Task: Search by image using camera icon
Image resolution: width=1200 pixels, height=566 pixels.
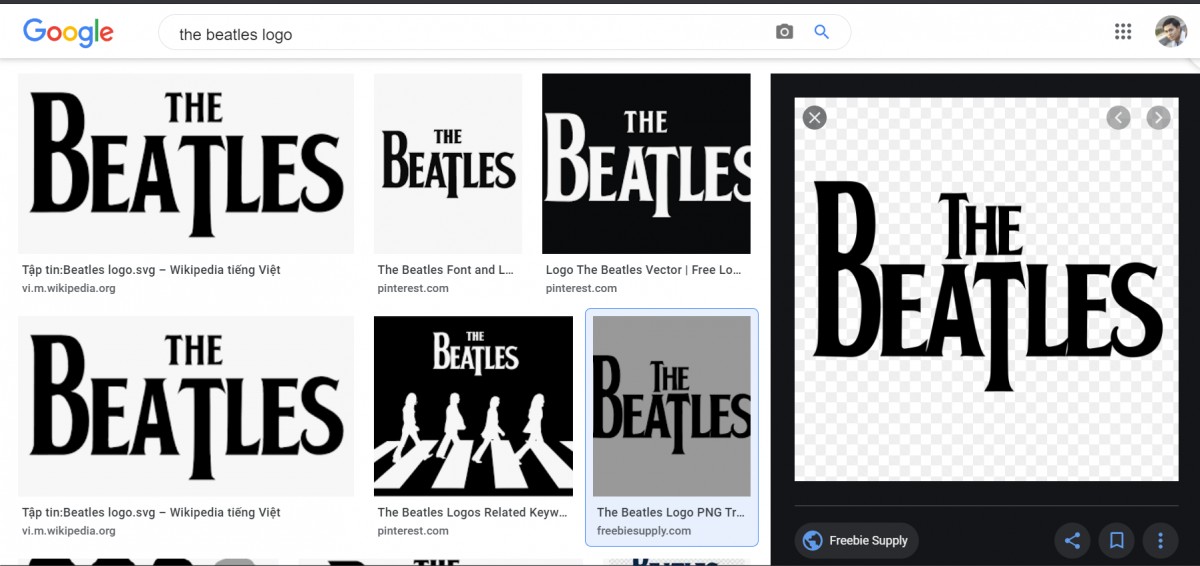Action: click(784, 32)
